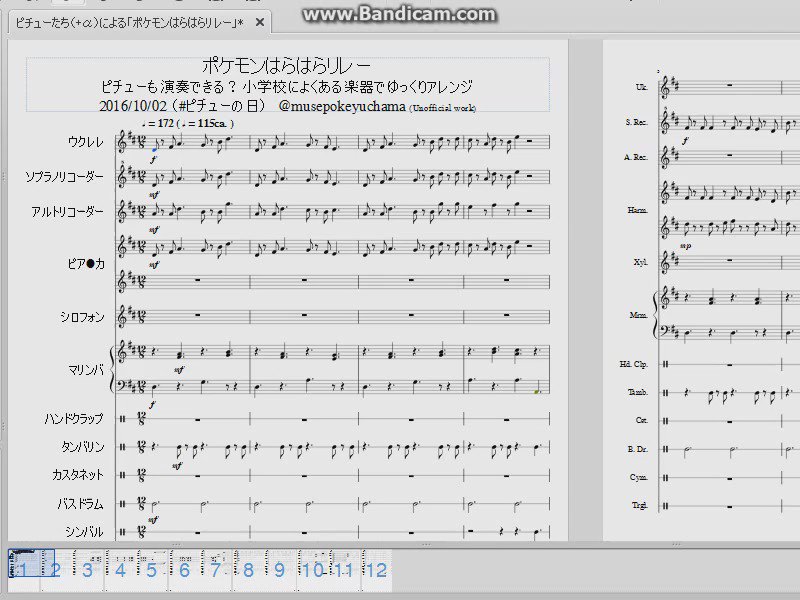Jump to page 6 in the navigator
Screen dimensions: 800x600
pos(184,569)
